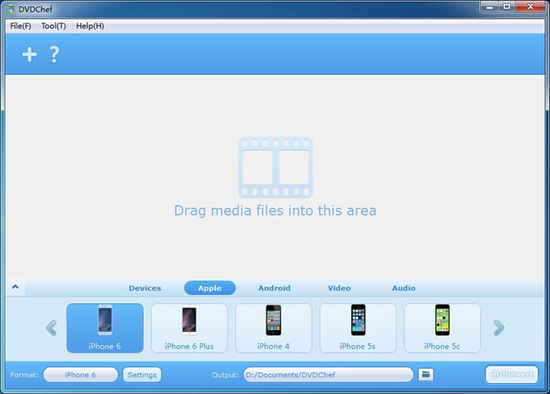Click the film strip drop area icon

coord(275,167)
